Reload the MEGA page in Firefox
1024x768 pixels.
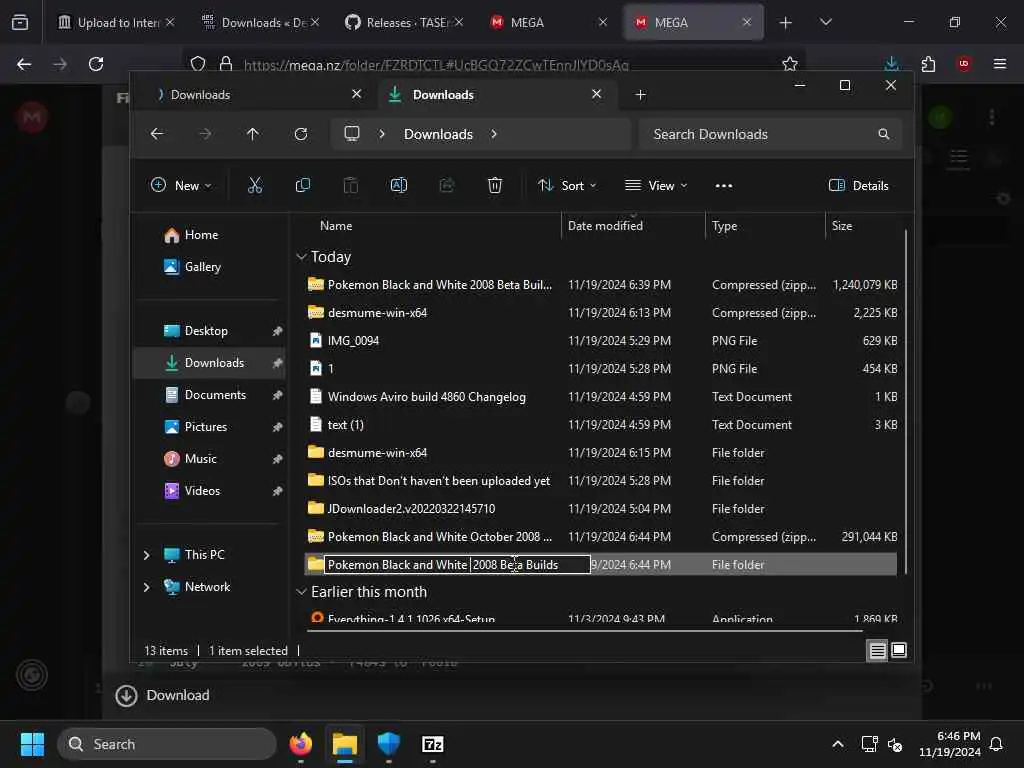(96, 64)
